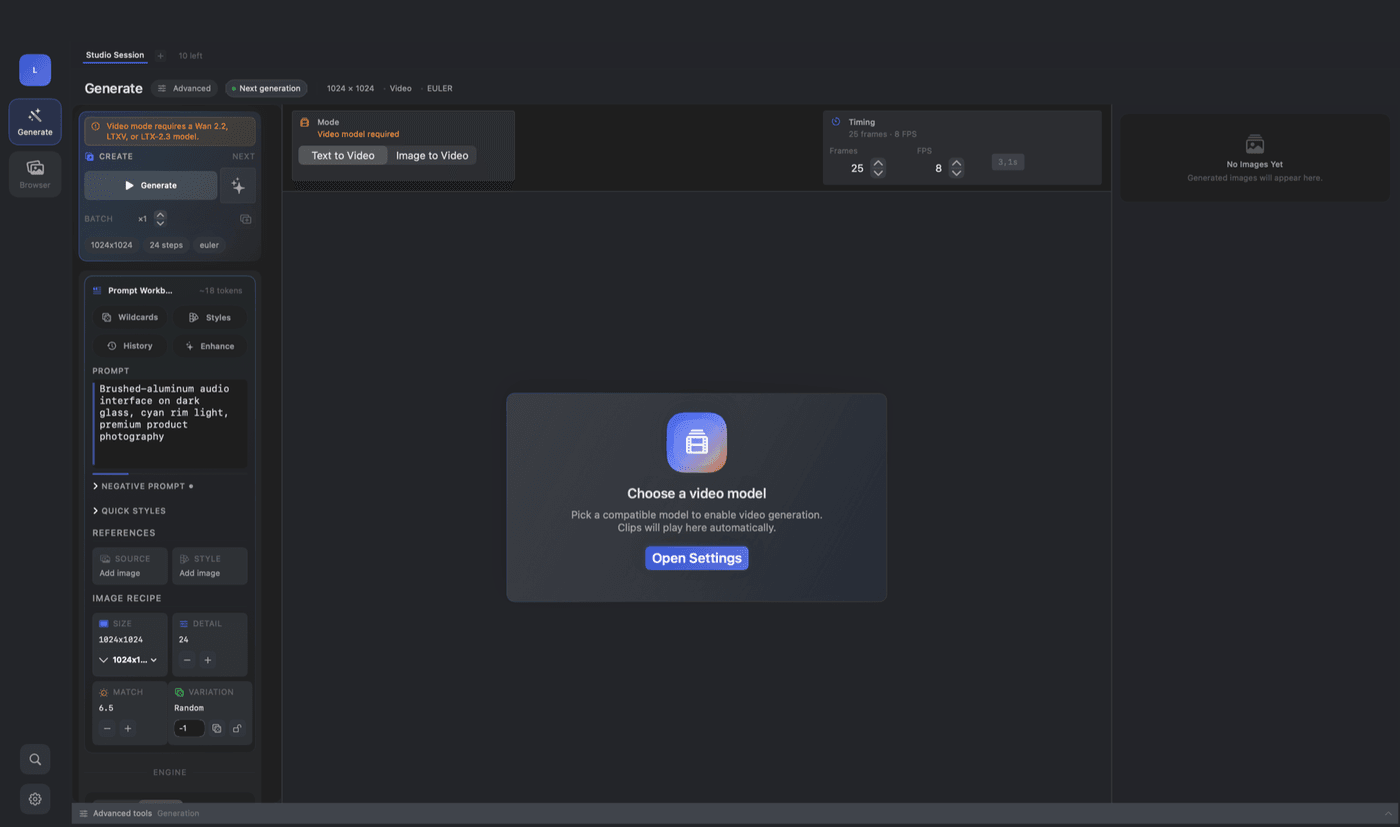Open prompt History

[129, 346]
